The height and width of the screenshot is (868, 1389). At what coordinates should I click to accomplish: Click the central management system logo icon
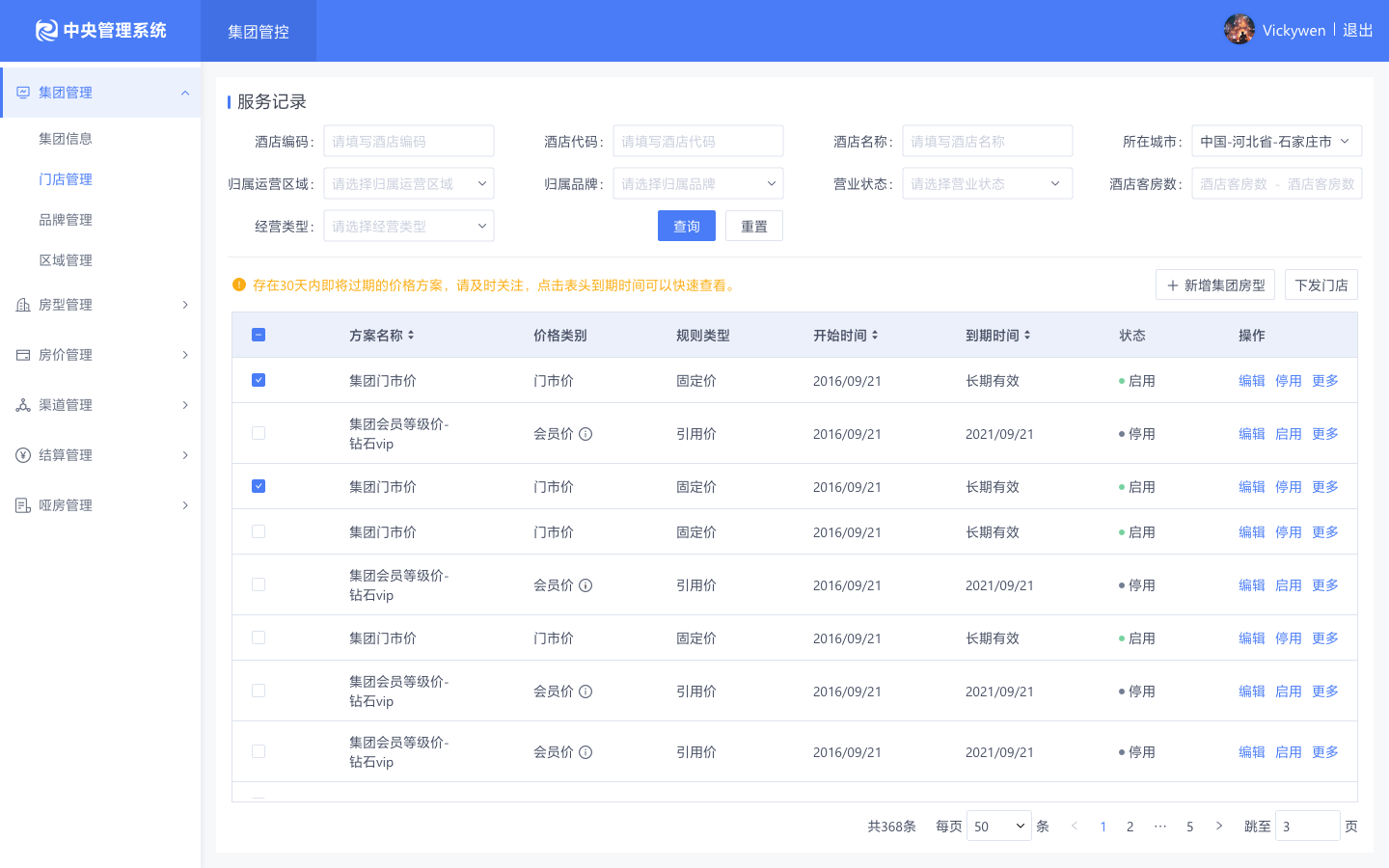click(x=46, y=31)
